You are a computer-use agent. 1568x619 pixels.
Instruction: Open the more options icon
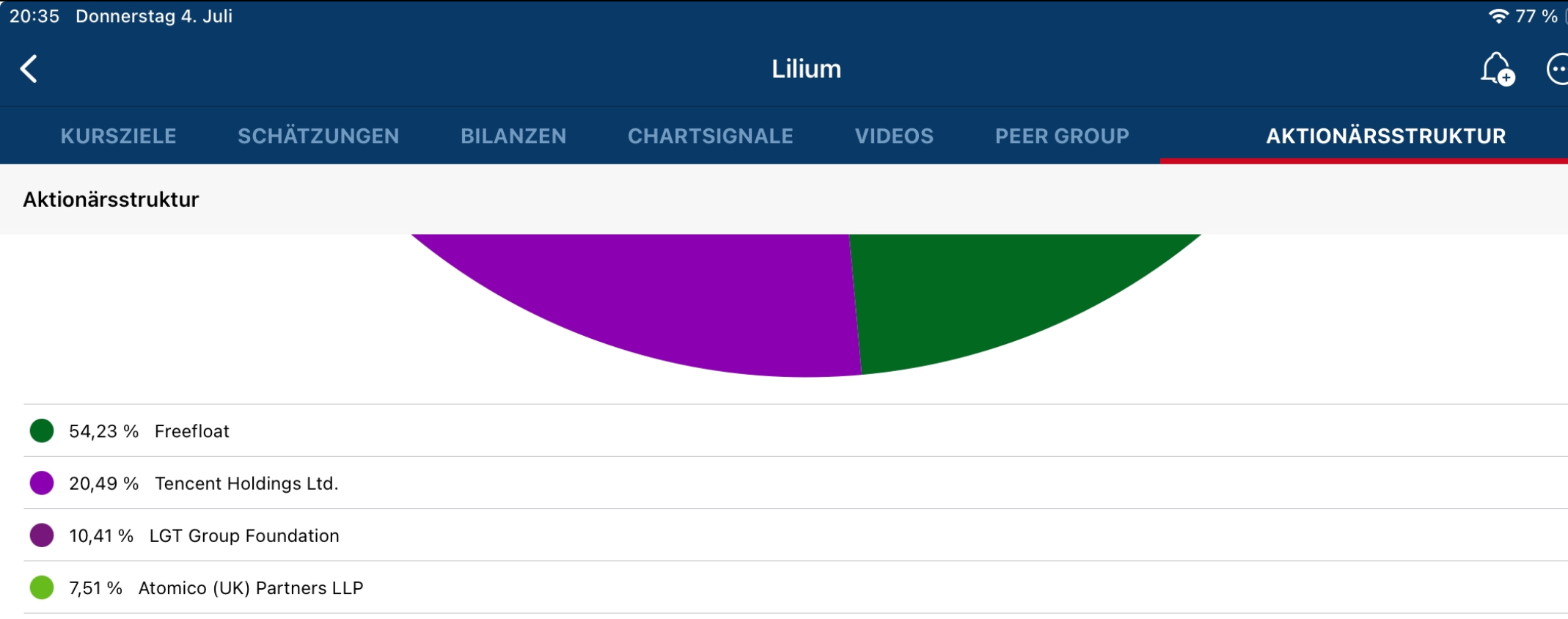(x=1558, y=70)
